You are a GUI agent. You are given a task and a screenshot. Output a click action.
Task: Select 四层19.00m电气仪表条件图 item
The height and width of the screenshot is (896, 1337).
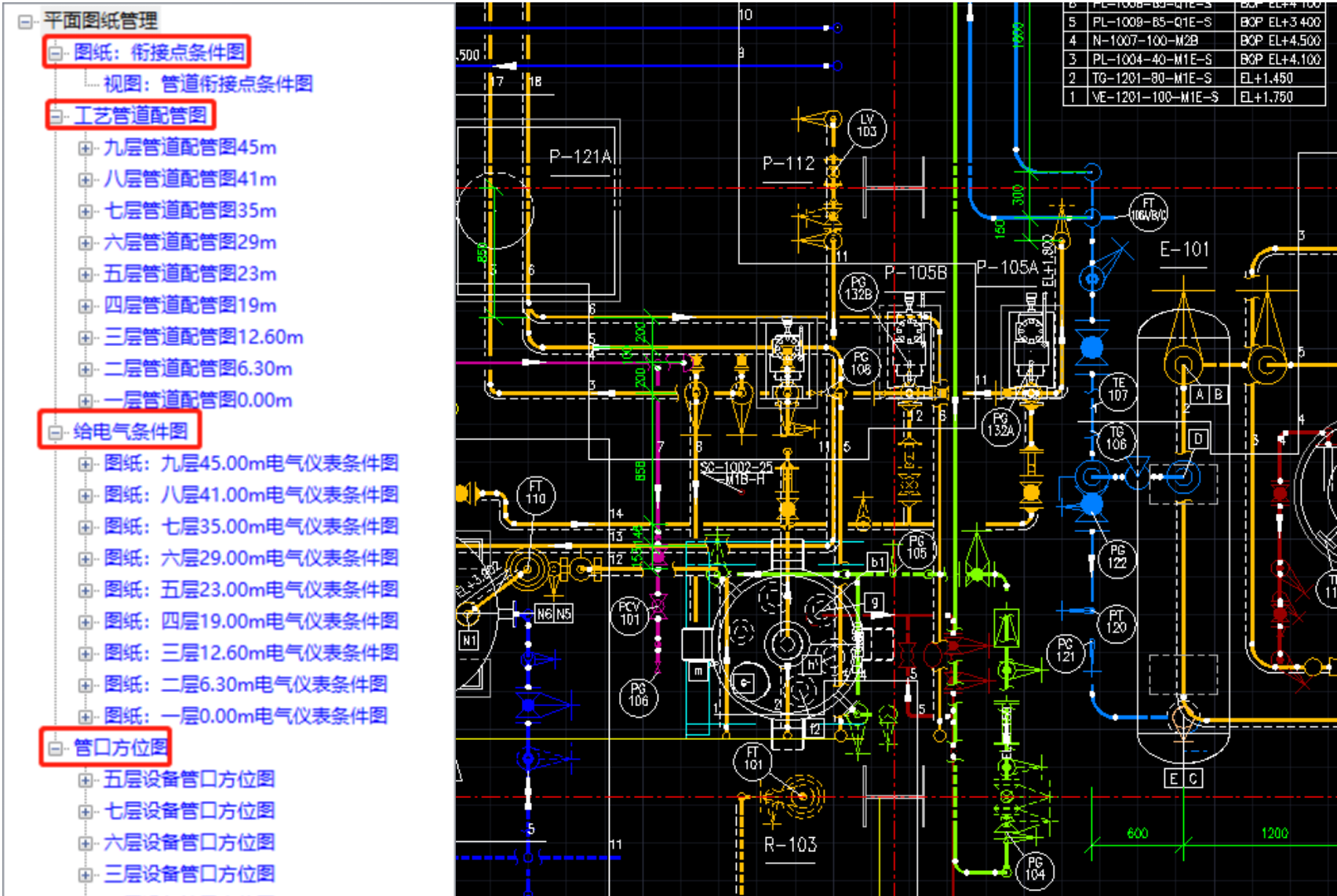coord(251,621)
